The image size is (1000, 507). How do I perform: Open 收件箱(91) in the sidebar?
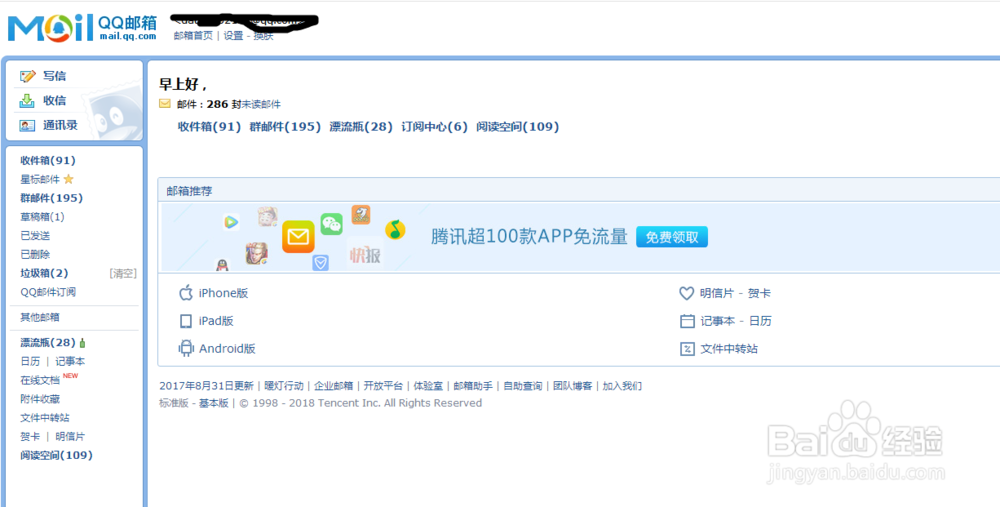coord(48,161)
